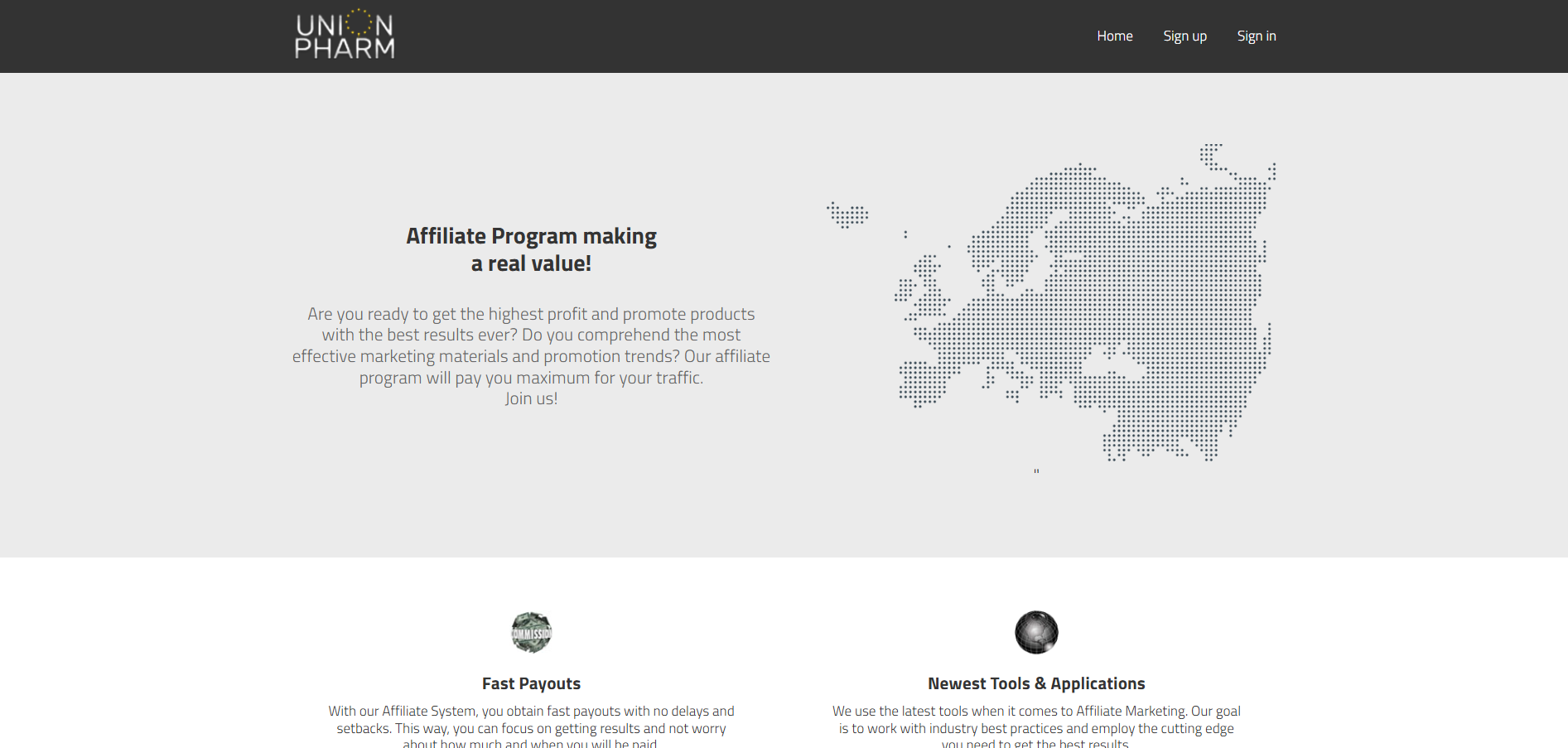The image size is (1568, 748).
Task: Click the PHARM text in the logo
Action: (x=345, y=50)
